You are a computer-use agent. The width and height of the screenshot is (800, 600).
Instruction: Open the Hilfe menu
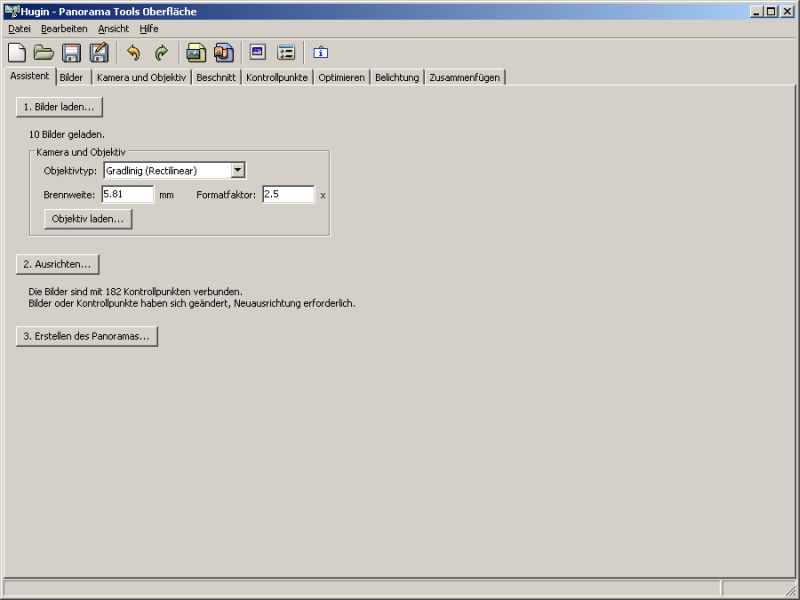point(149,29)
